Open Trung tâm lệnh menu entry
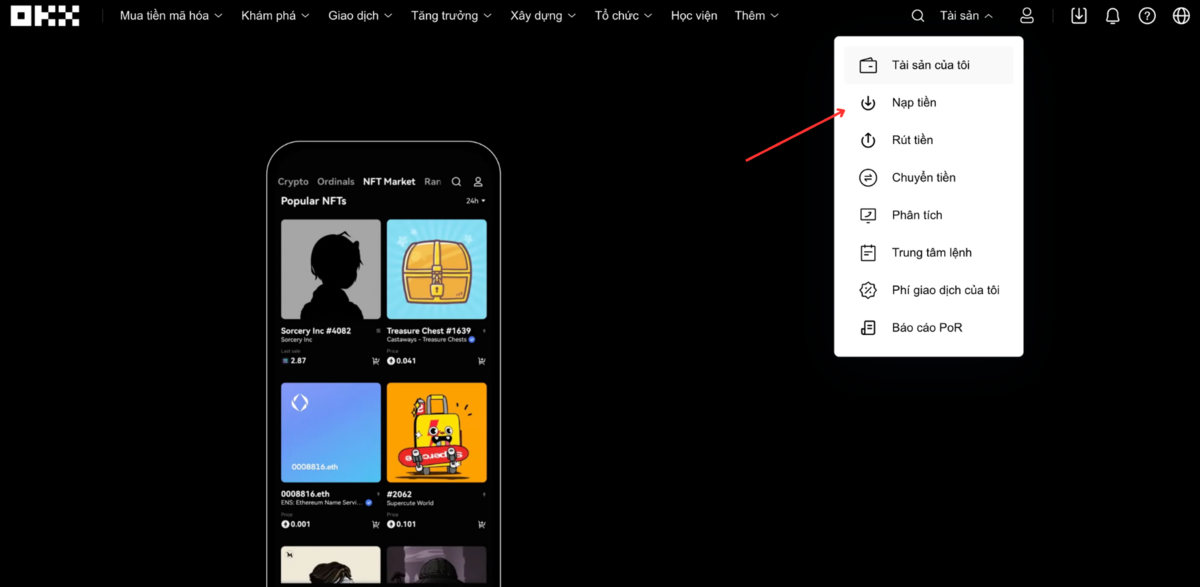This screenshot has height=587, width=1200. tap(928, 253)
